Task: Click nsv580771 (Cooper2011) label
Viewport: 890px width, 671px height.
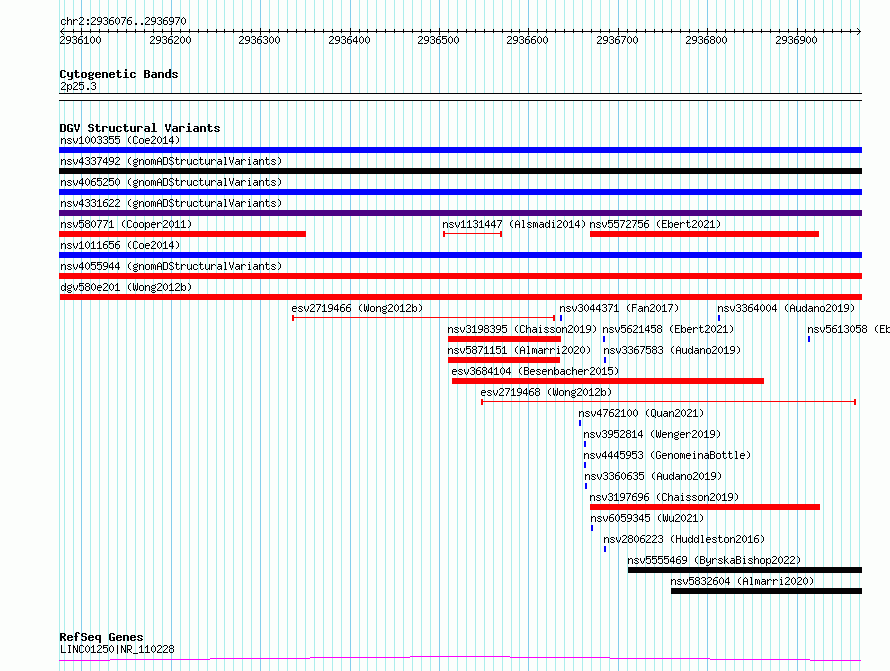Action: pos(126,224)
